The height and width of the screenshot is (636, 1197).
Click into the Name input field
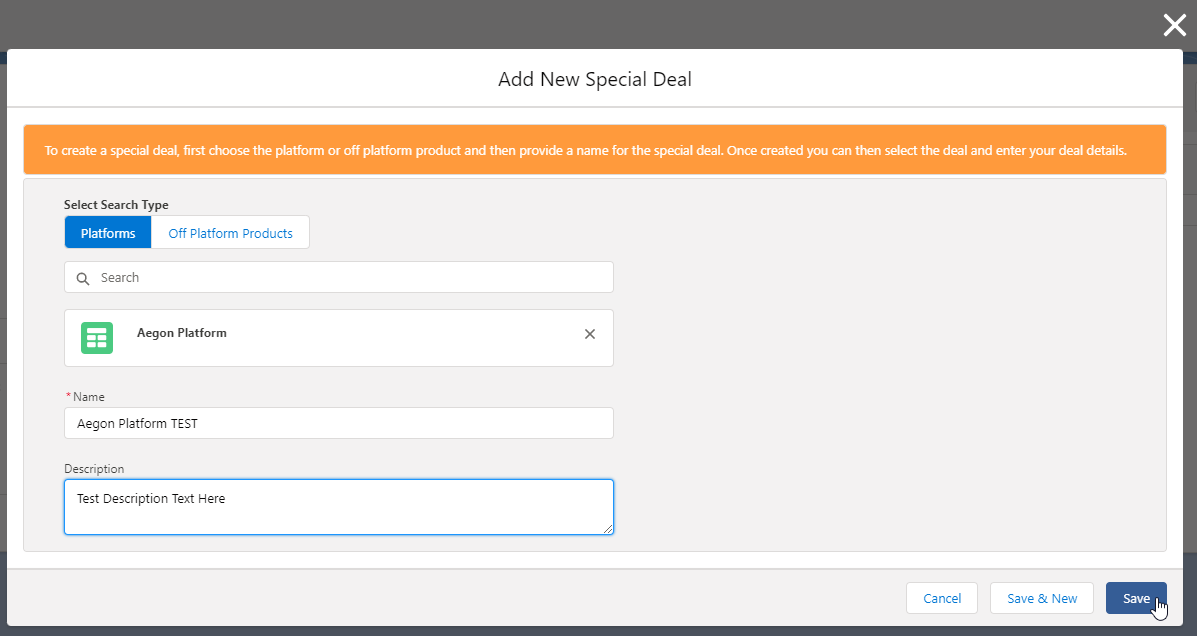[x=339, y=423]
